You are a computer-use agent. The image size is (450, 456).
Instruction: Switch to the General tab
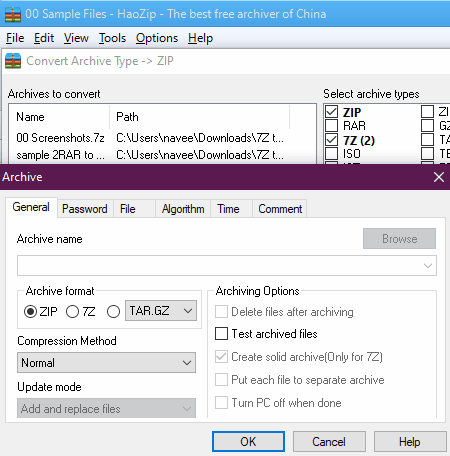(x=31, y=207)
